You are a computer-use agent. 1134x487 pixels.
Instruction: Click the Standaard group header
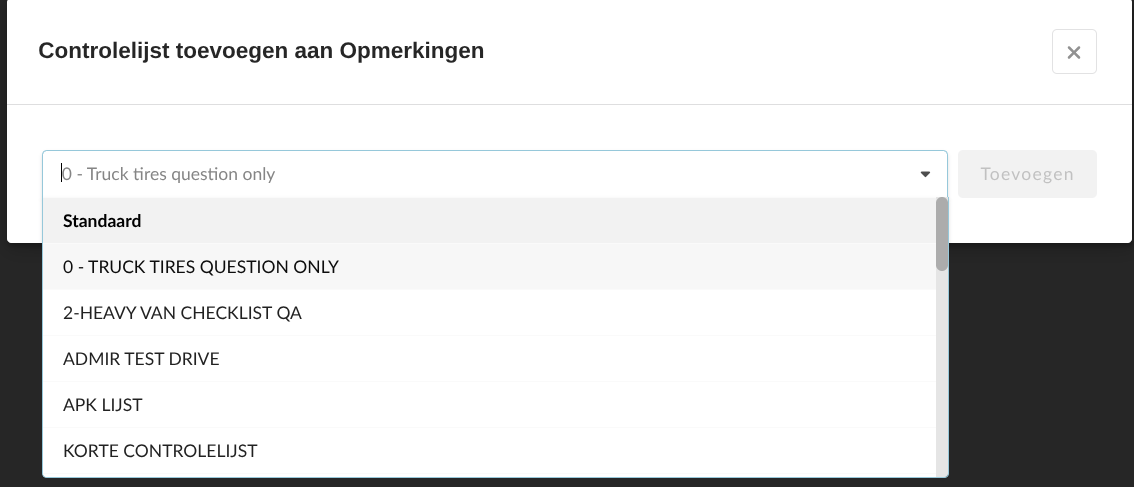pyautogui.click(x=102, y=221)
